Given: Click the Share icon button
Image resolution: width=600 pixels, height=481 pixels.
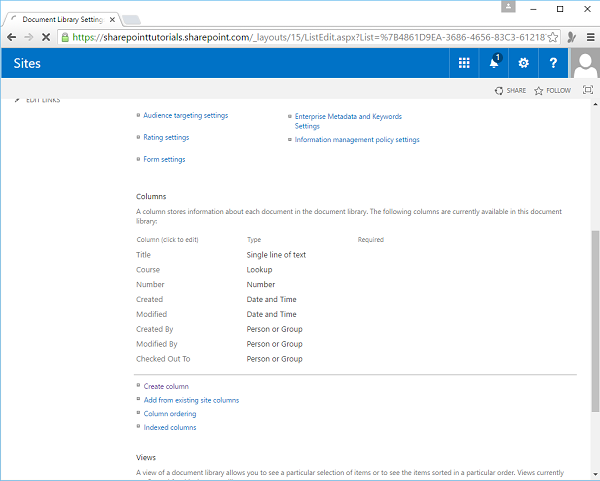Looking at the screenshot, I should pyautogui.click(x=510, y=90).
